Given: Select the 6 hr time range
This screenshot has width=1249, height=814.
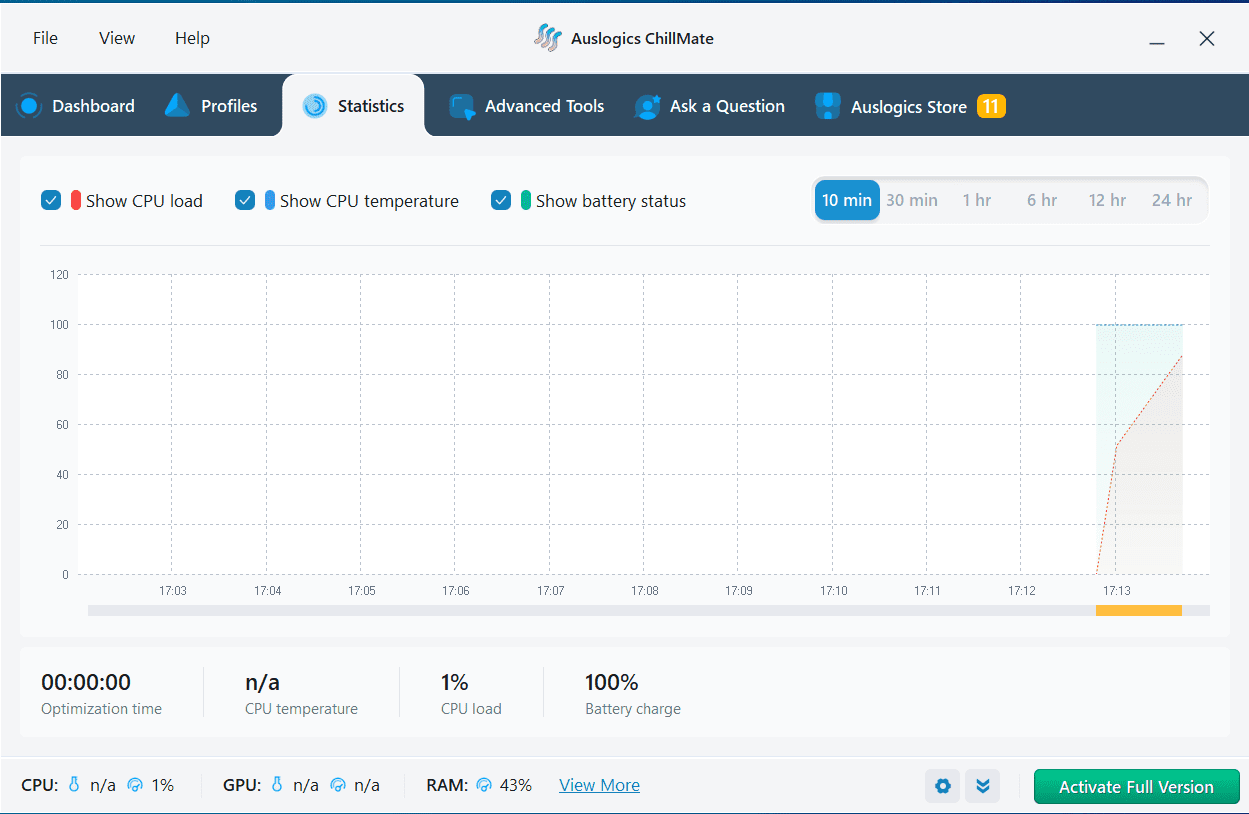Looking at the screenshot, I should point(1042,200).
